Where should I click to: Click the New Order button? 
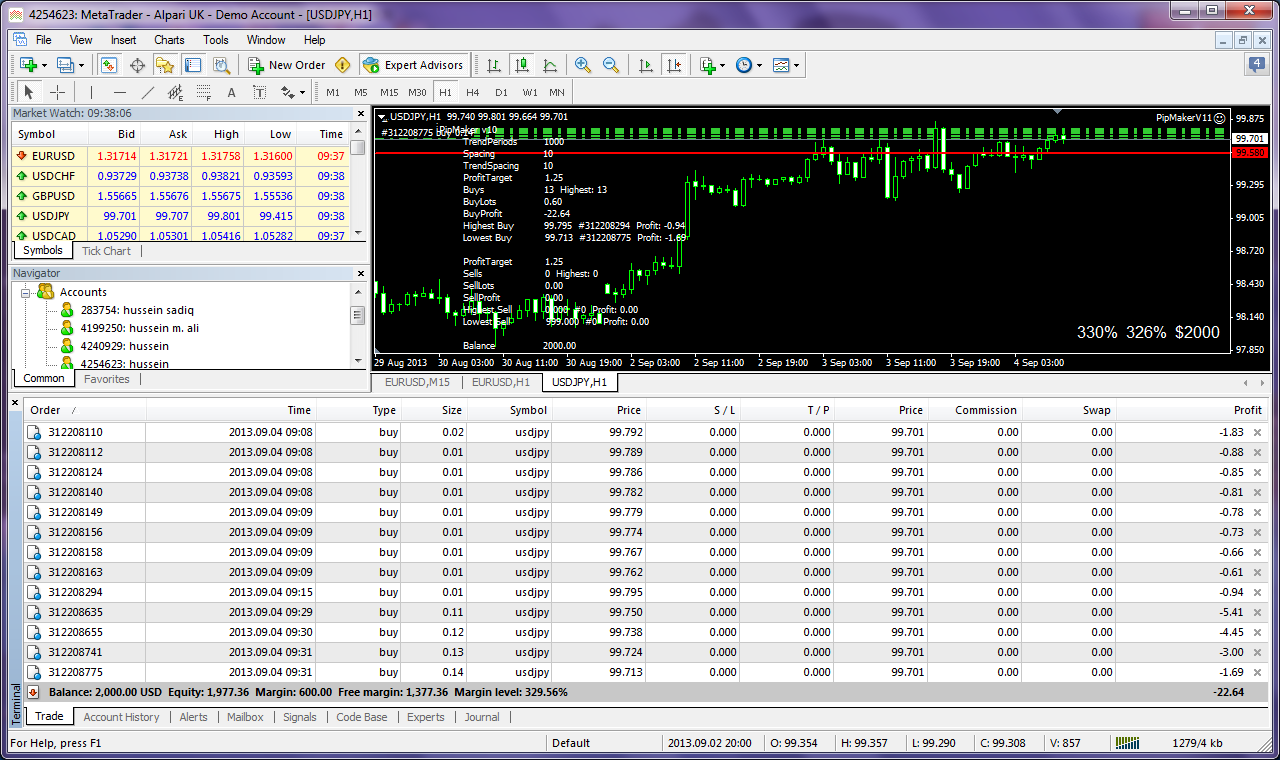click(x=287, y=65)
